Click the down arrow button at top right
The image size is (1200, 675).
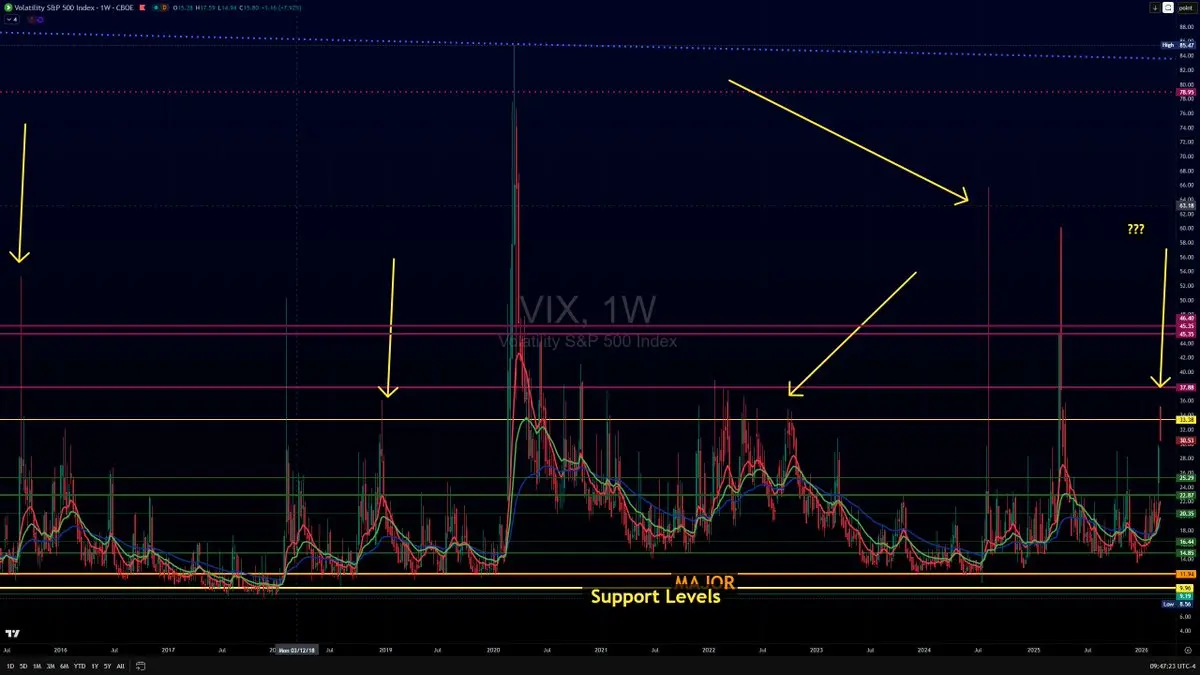tap(1155, 8)
